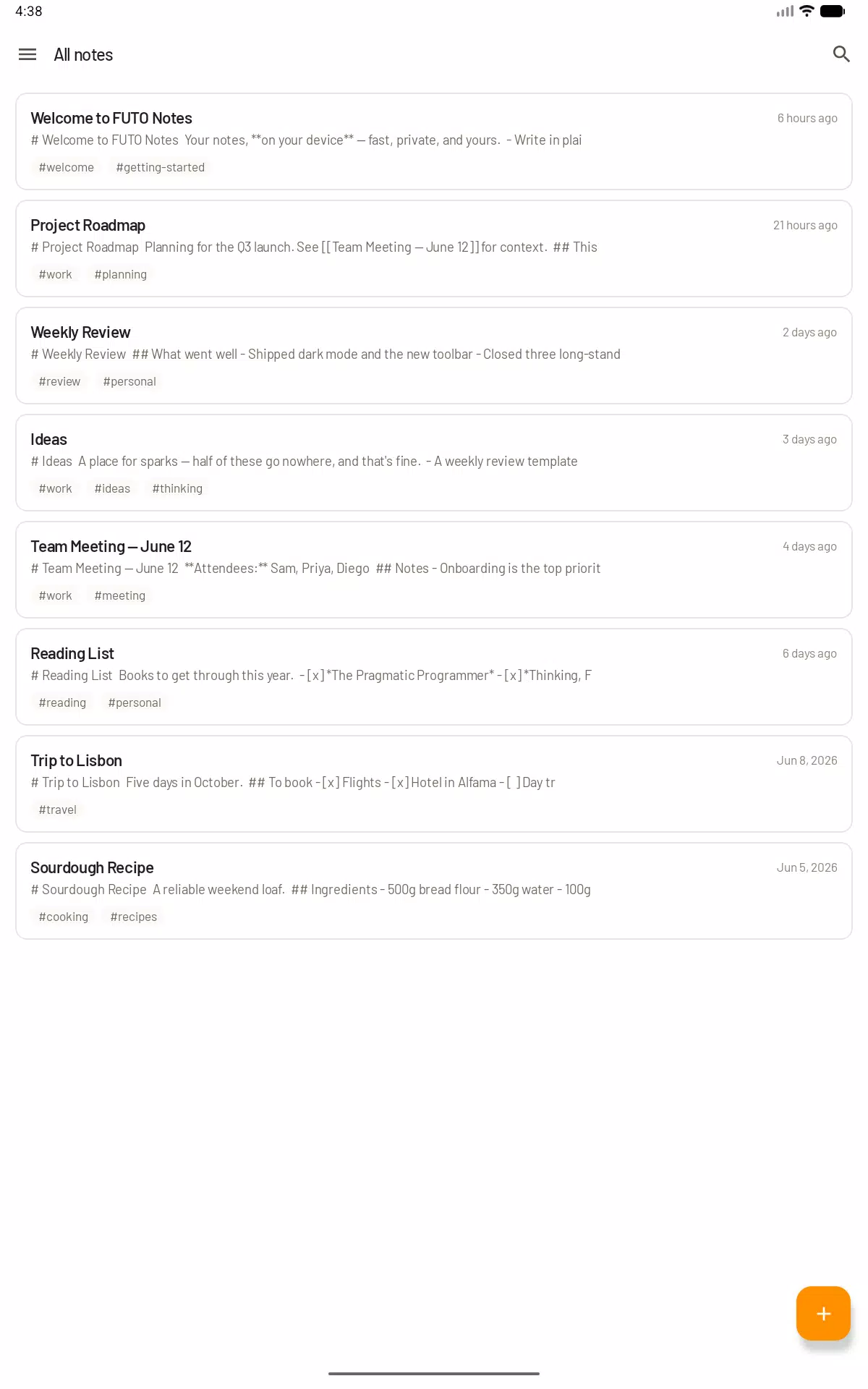Create a new note with plus button
Screen dimensions: 868x1389
[823, 1313]
